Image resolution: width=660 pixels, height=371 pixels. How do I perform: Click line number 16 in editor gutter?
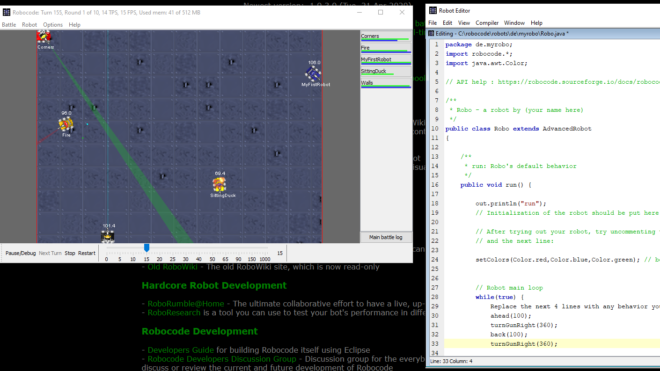[x=435, y=185]
